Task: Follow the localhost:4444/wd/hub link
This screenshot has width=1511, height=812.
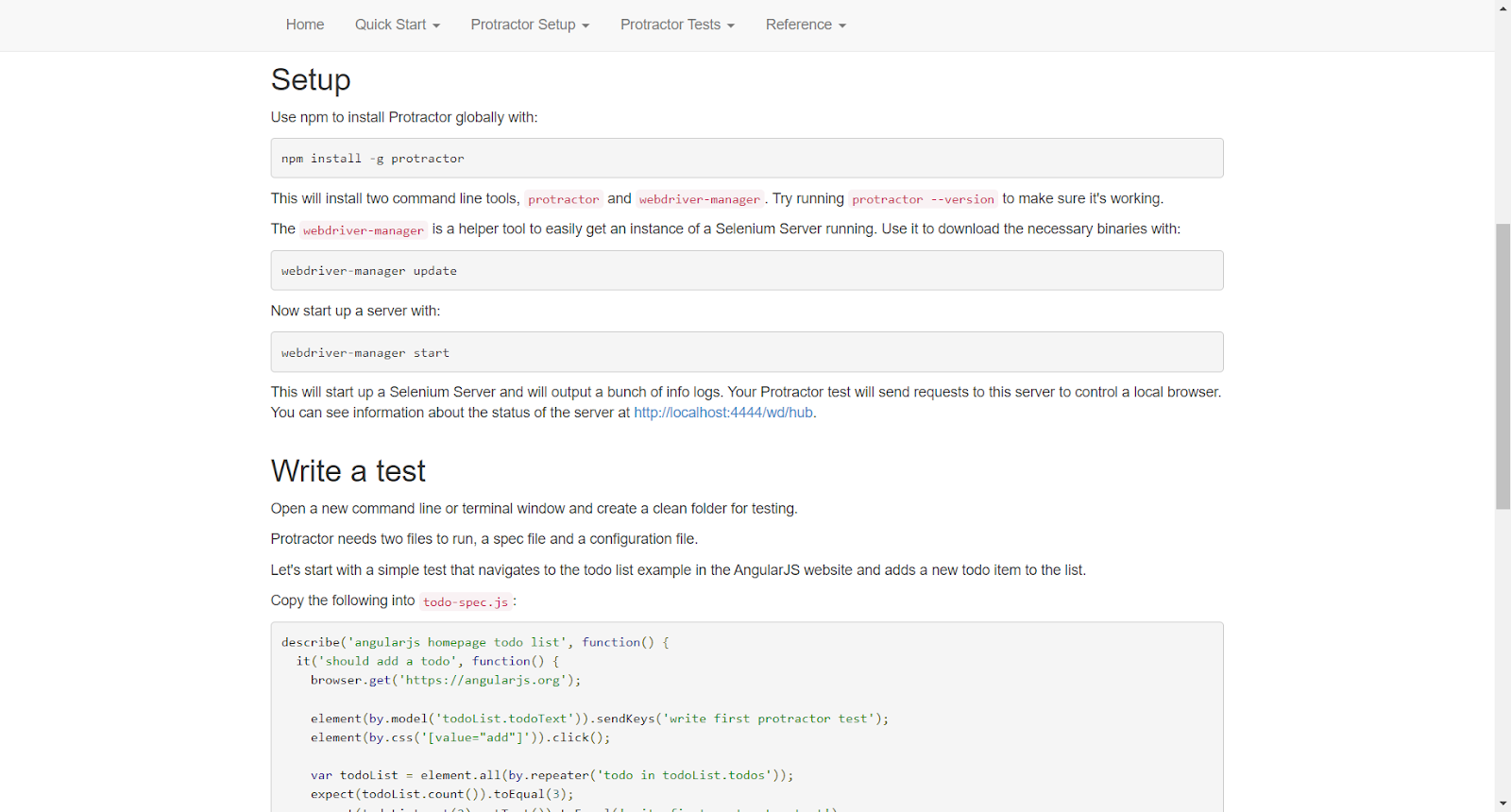Action: (x=723, y=413)
